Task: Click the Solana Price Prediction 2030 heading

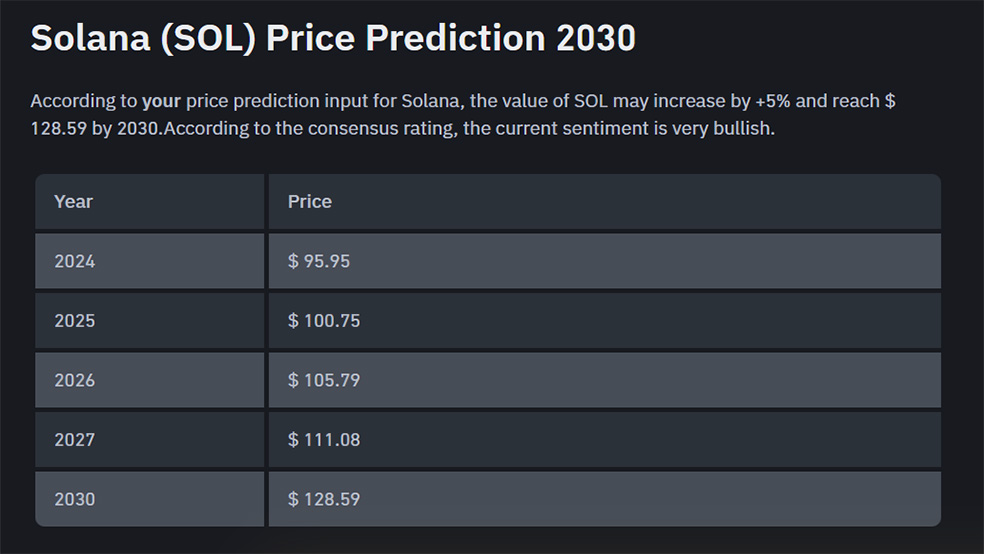Action: click(333, 38)
